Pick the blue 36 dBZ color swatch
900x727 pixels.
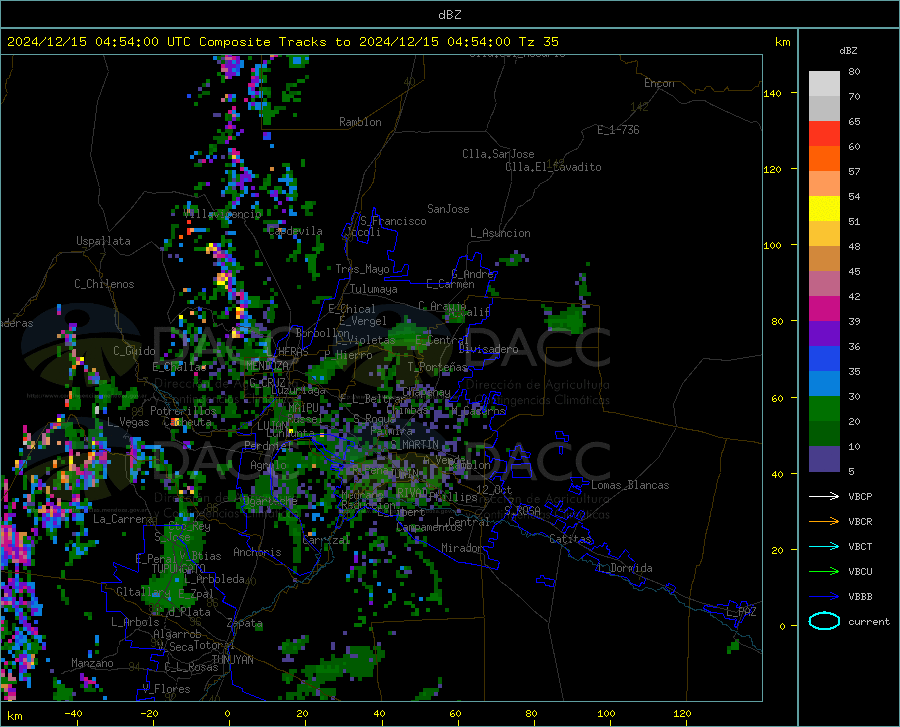point(824,358)
